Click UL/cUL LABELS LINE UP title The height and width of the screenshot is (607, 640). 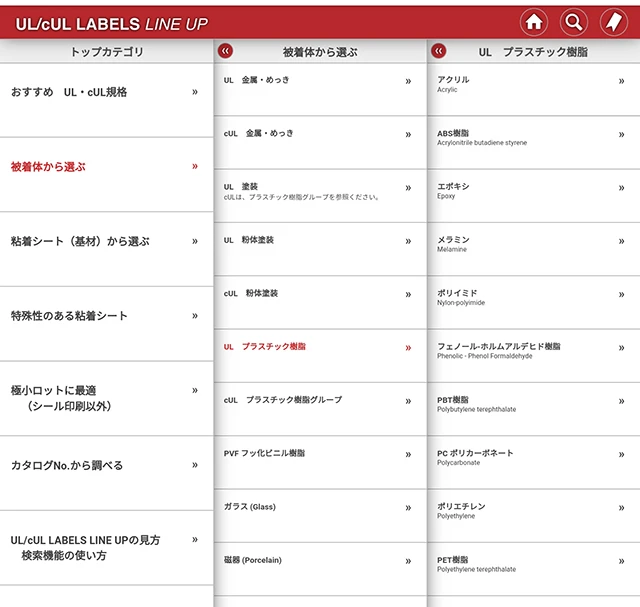click(111, 24)
